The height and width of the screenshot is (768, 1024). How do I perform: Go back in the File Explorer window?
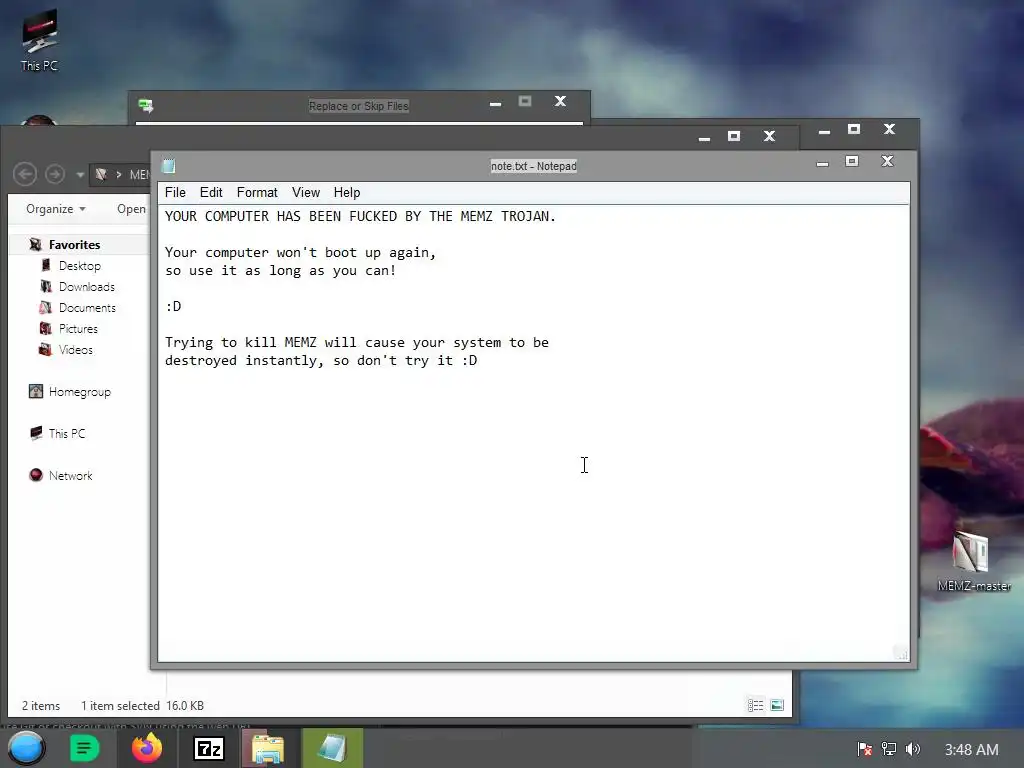(25, 174)
